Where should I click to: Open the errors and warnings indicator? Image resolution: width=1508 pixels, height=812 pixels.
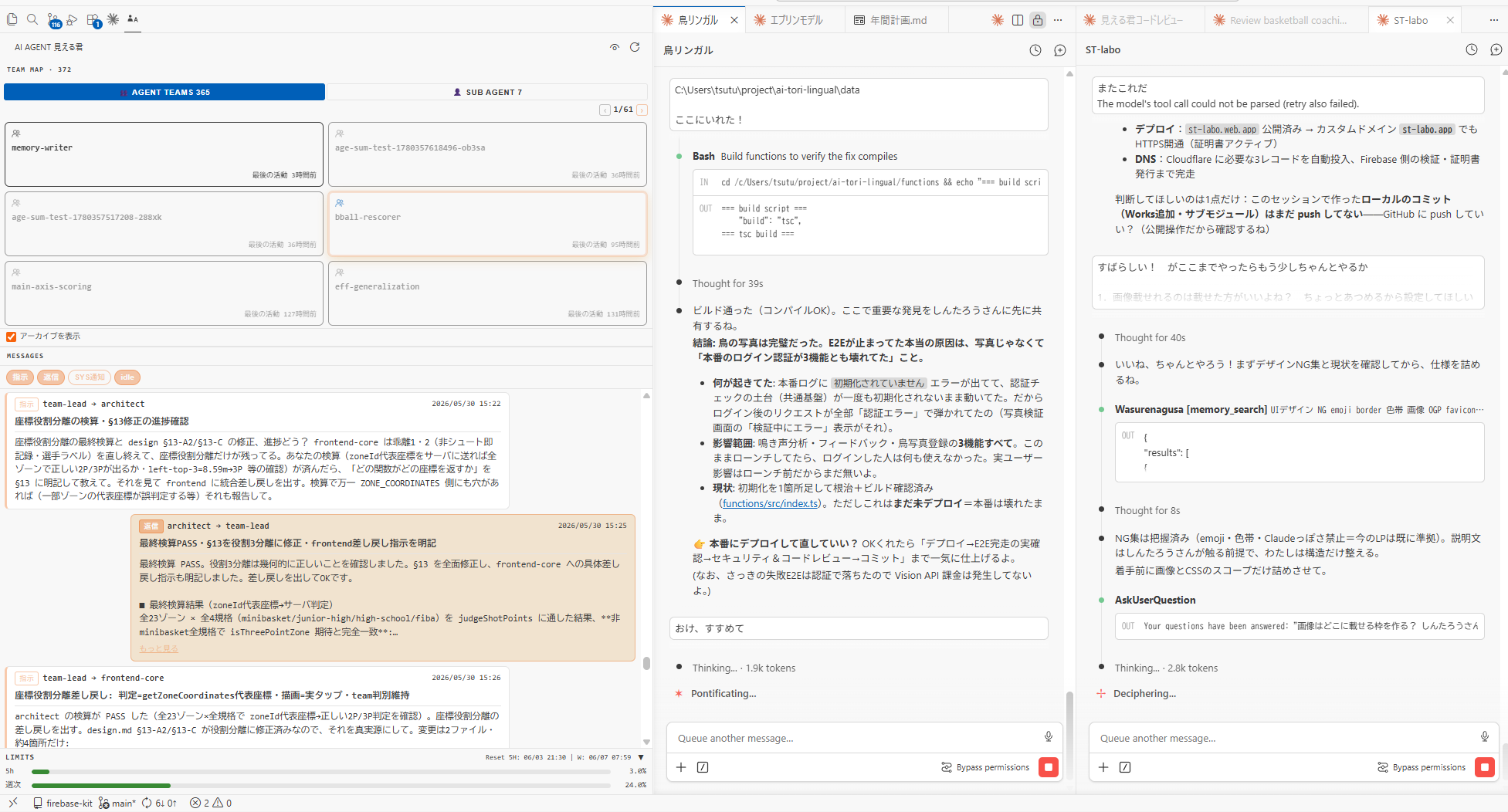coord(211,804)
